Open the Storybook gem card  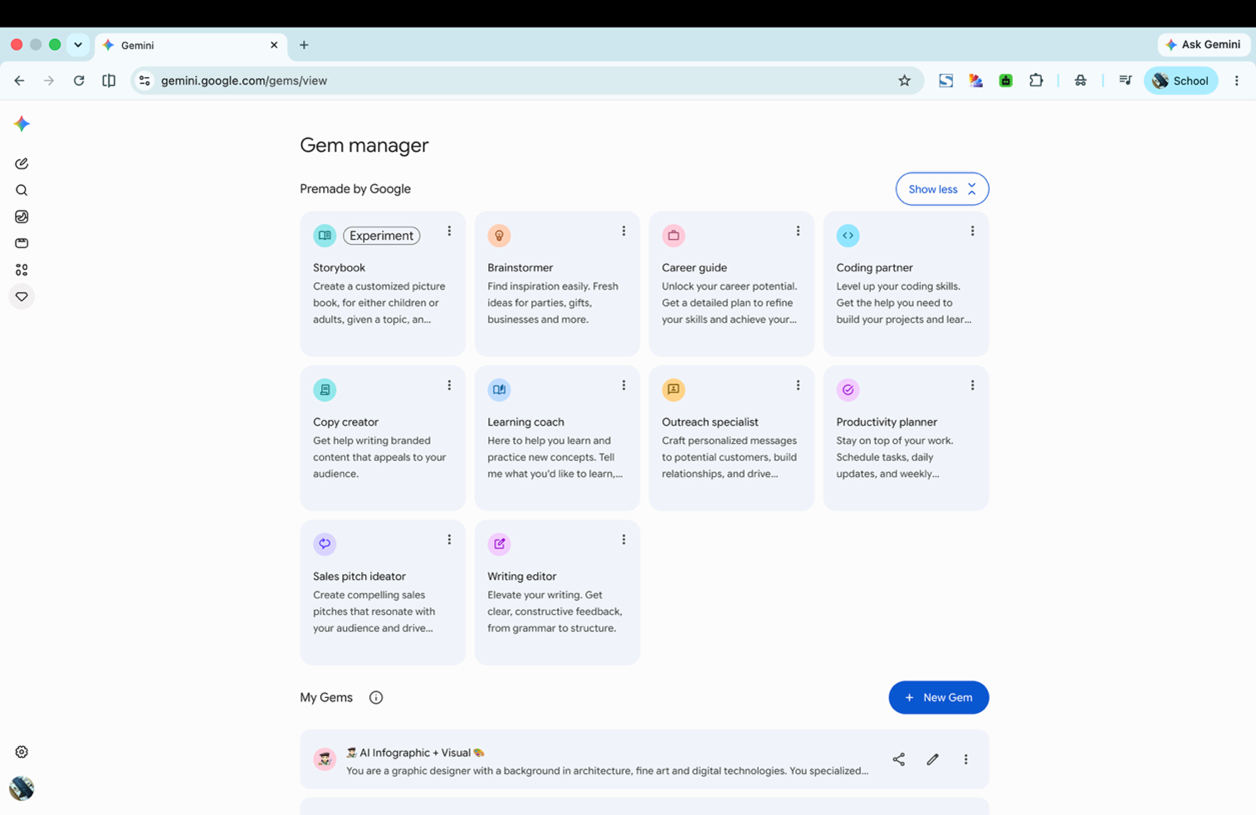click(x=383, y=284)
